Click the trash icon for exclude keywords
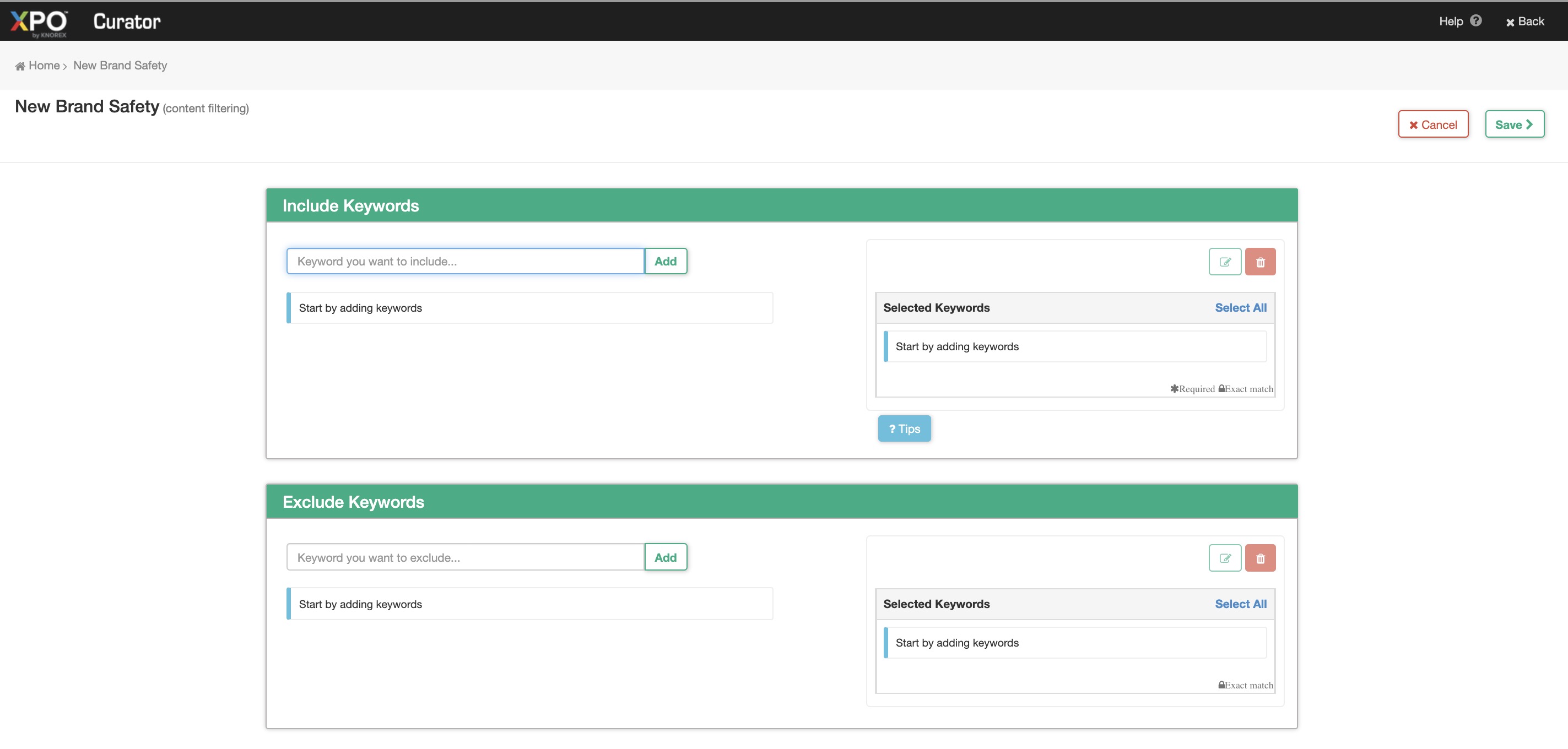This screenshot has height=749, width=1568. pyautogui.click(x=1260, y=558)
